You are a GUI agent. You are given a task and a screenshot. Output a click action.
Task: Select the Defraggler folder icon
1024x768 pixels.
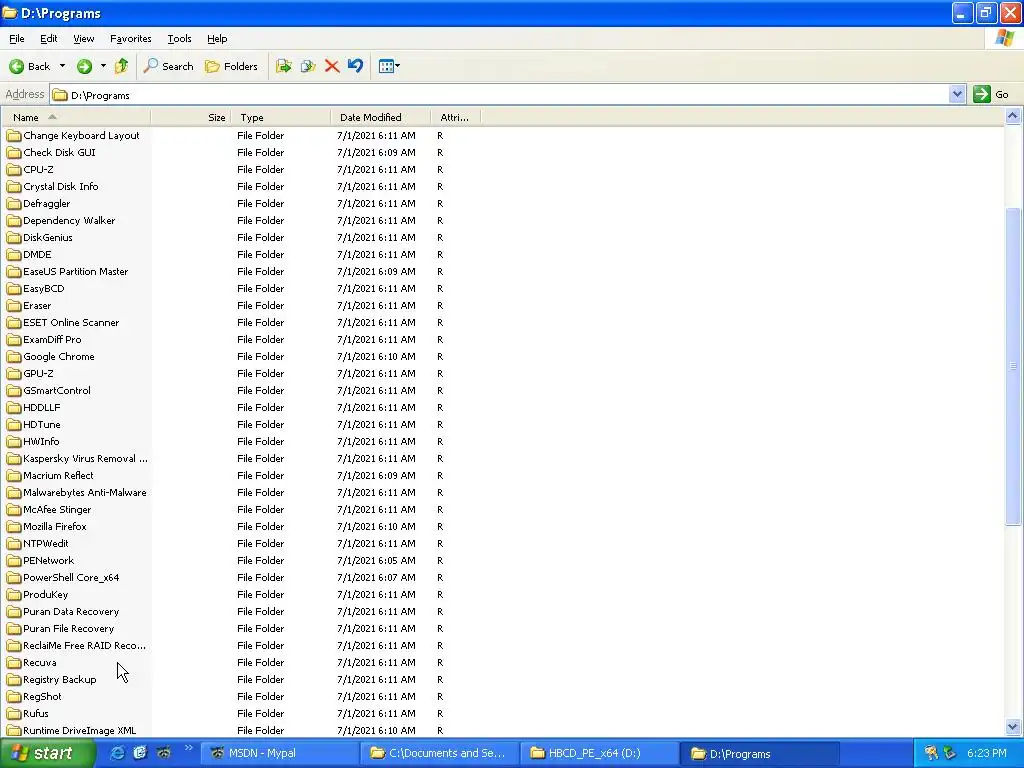pyautogui.click(x=14, y=204)
